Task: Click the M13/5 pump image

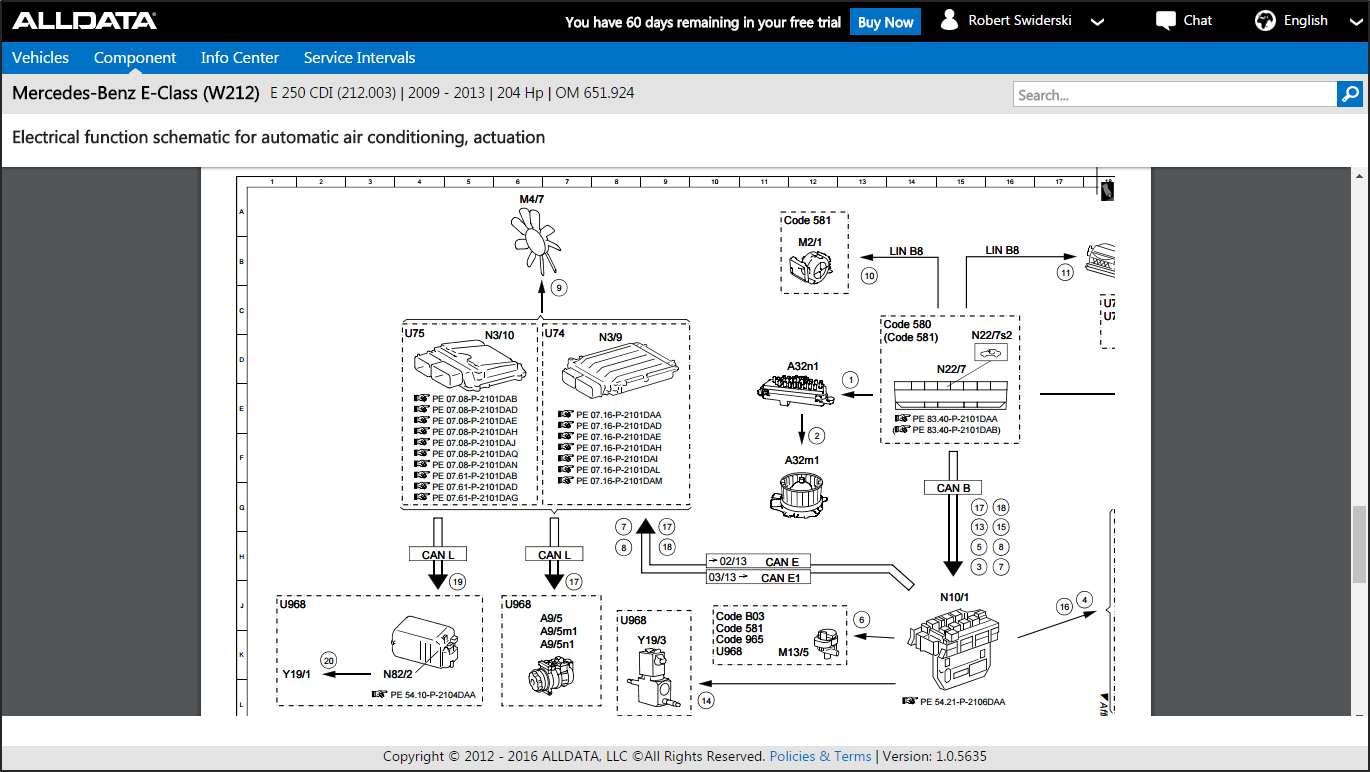Action: tap(825, 643)
